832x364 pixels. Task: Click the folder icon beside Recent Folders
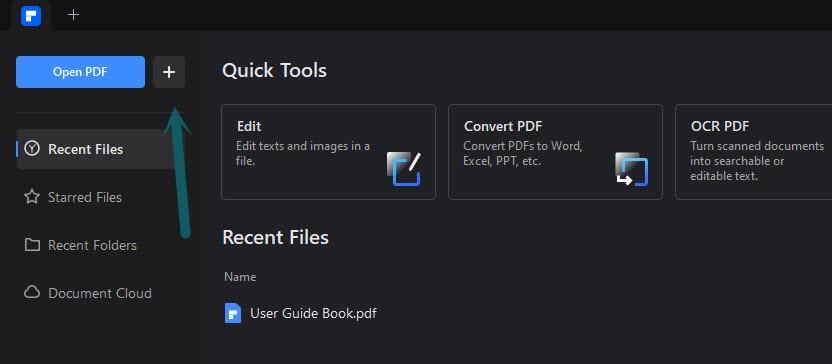pos(32,245)
